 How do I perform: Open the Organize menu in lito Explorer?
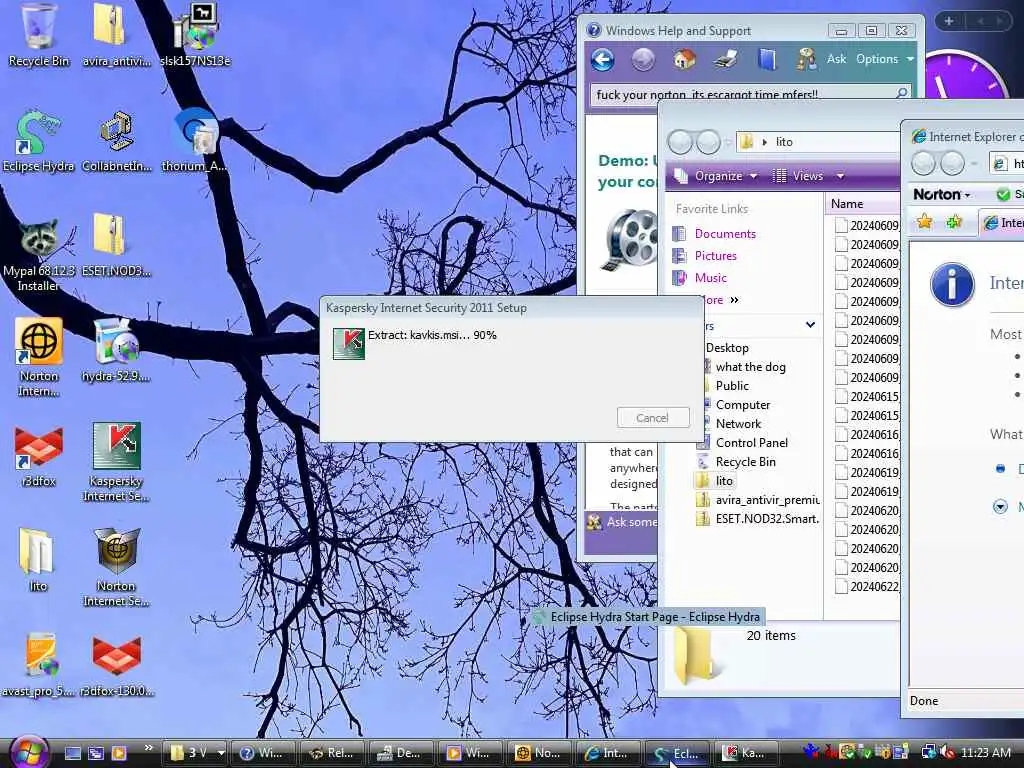tap(716, 176)
